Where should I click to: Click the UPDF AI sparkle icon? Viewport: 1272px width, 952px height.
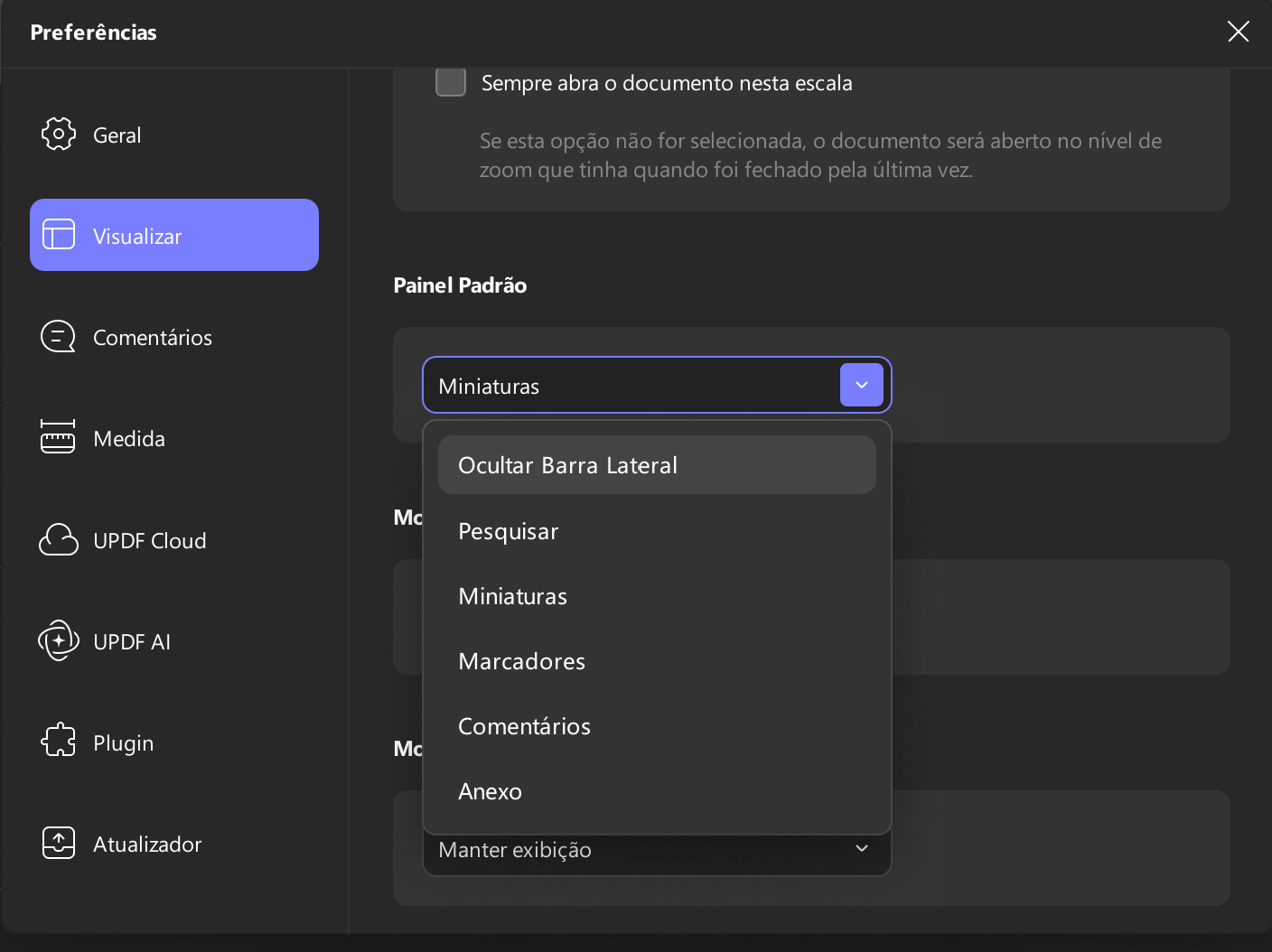pos(59,640)
